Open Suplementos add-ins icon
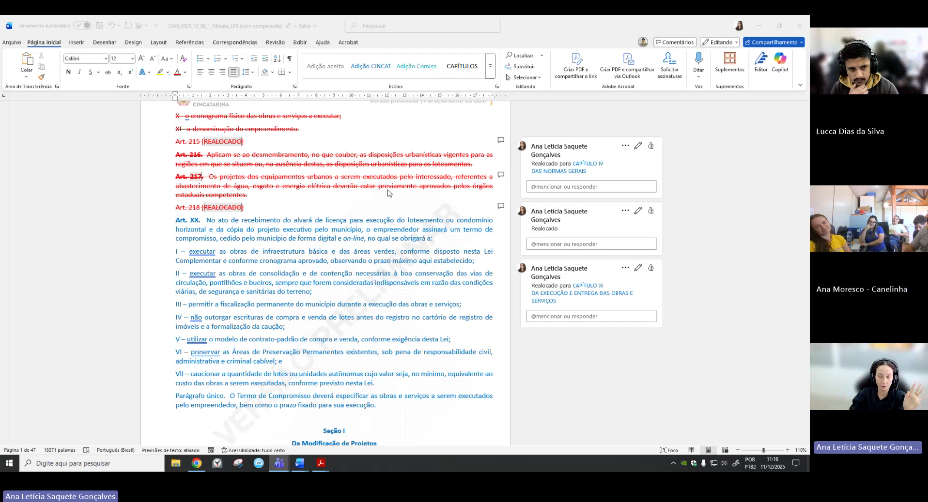This screenshot has width=928, height=502. pyautogui.click(x=729, y=60)
